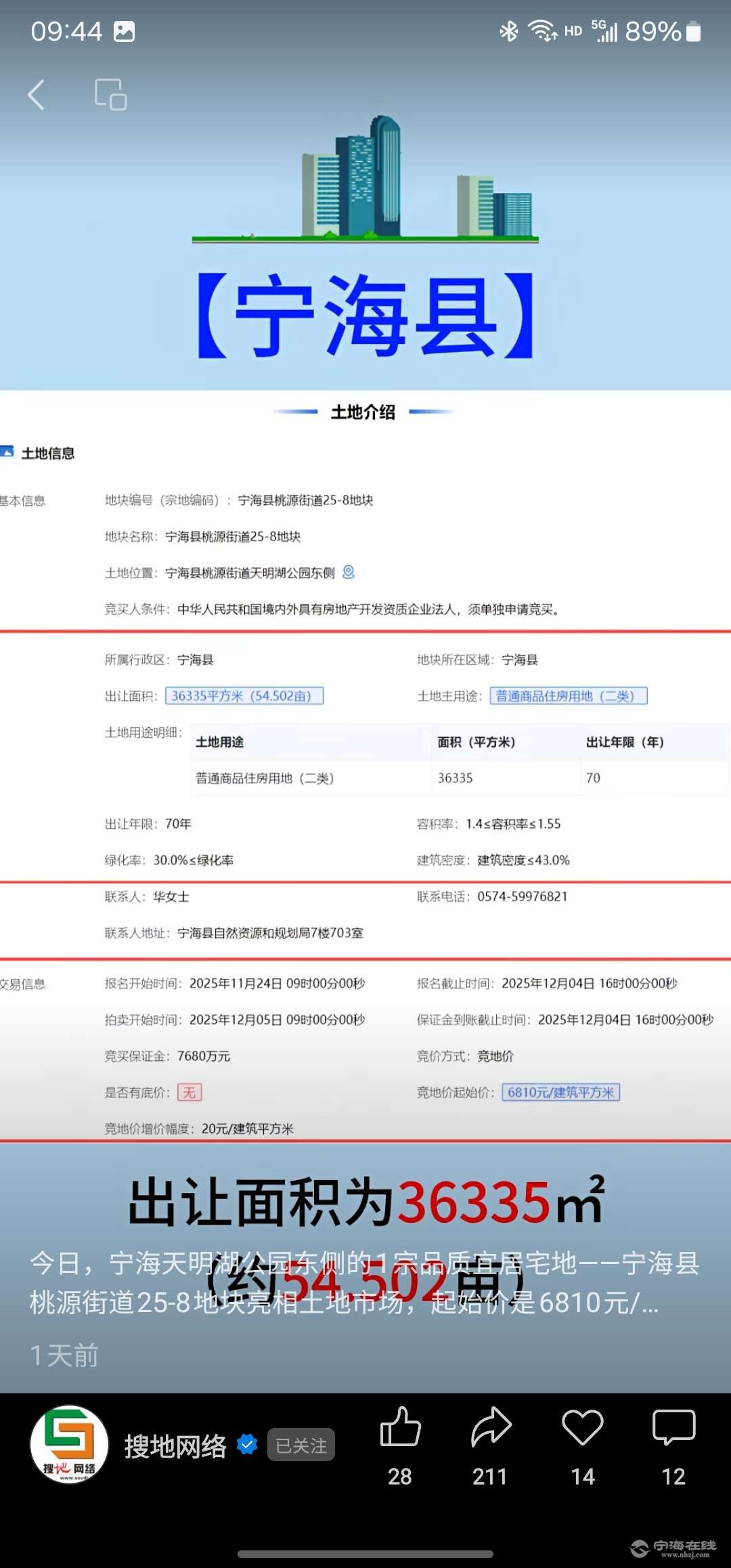Open the 搜地网络 account name
Image resolution: width=731 pixels, height=1568 pixels.
(x=175, y=1446)
